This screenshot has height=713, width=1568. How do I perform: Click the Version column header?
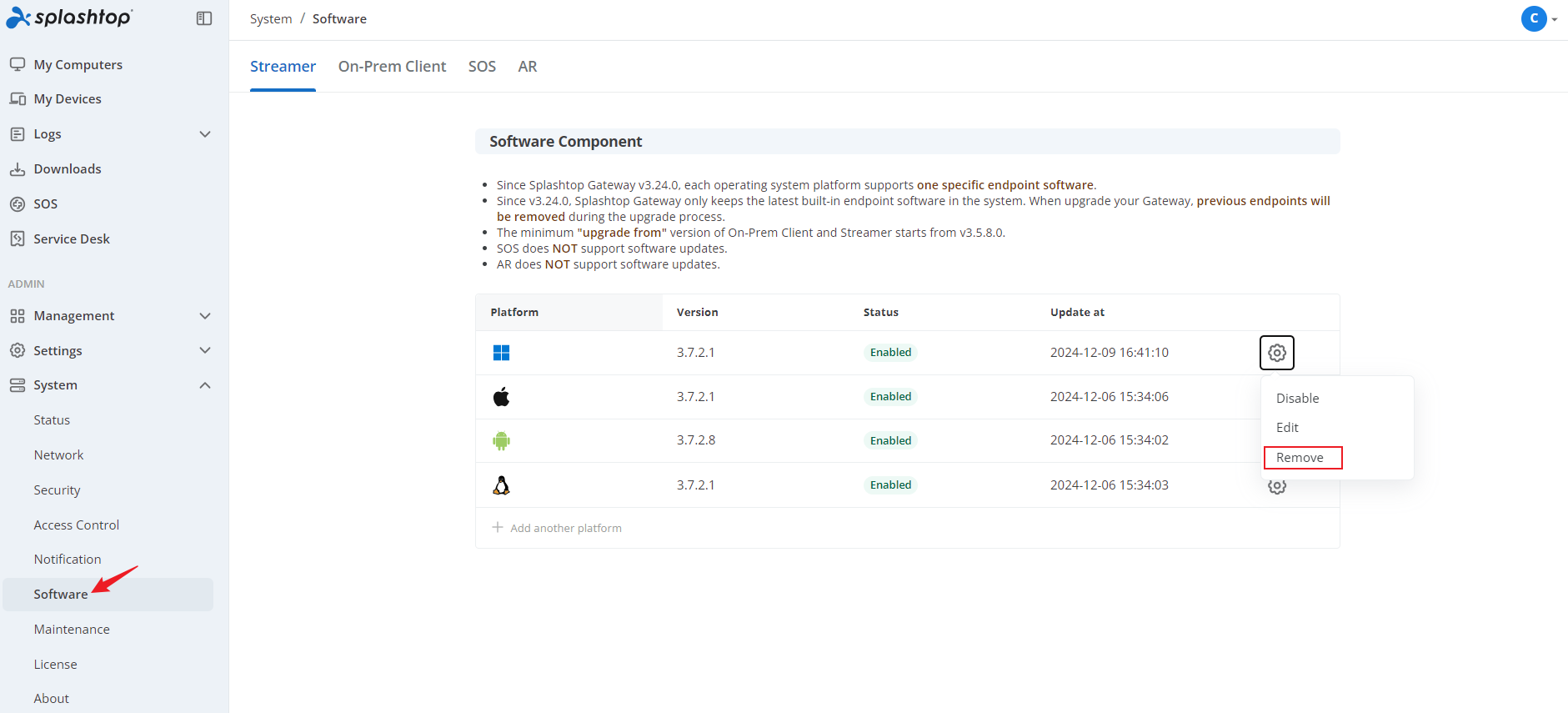(x=697, y=313)
